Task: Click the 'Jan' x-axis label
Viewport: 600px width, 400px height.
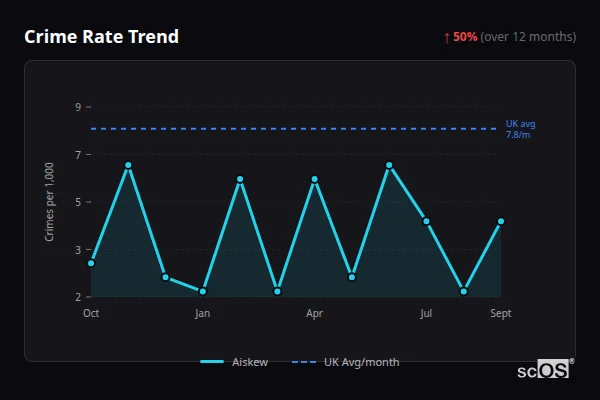Action: click(202, 313)
